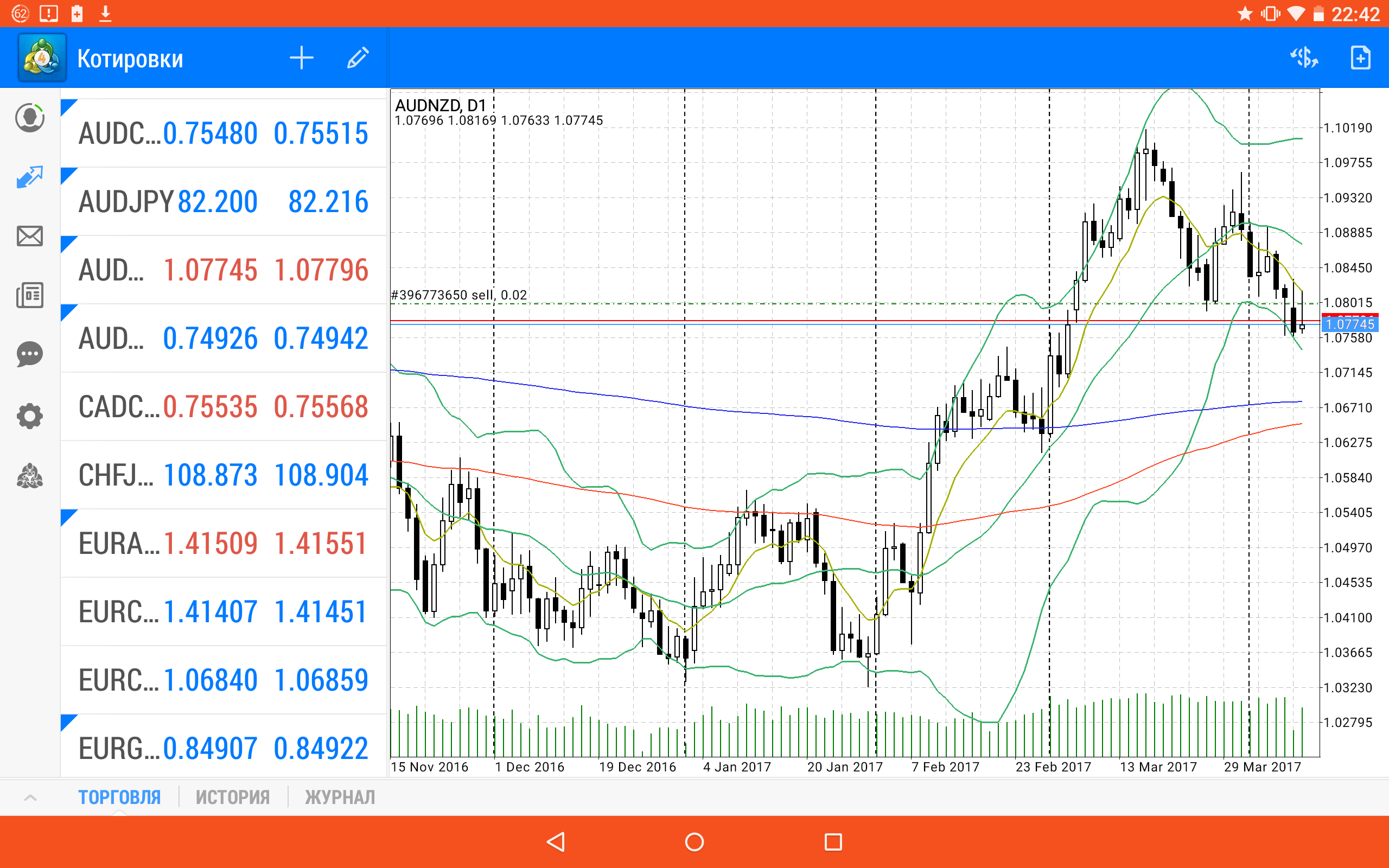Switch to the ИСТОРИЯ tab
Screen dimensions: 1389x868
[232, 797]
